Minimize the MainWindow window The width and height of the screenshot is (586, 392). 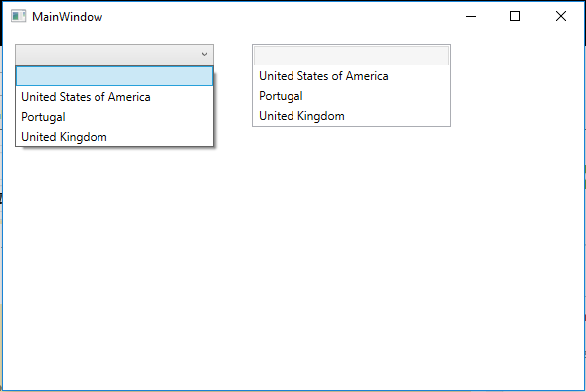click(x=471, y=16)
